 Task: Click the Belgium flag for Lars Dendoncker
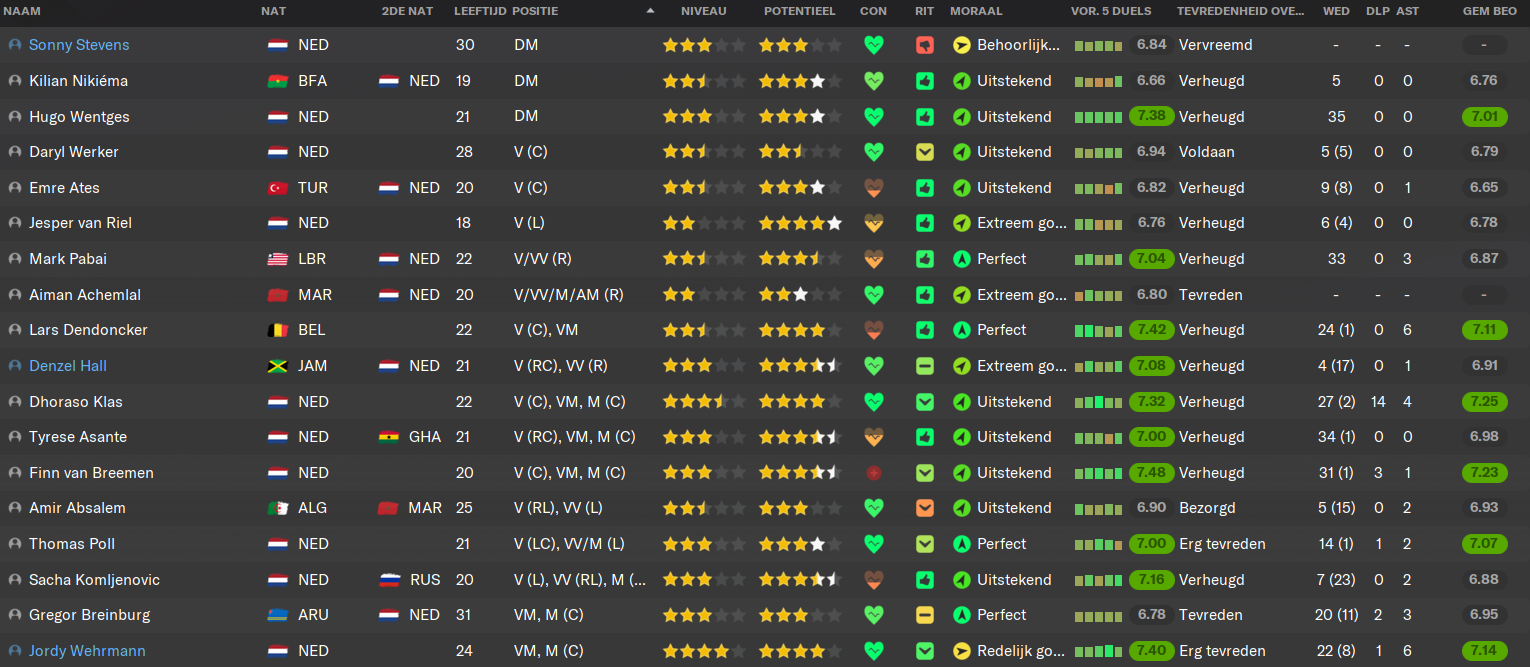(277, 330)
